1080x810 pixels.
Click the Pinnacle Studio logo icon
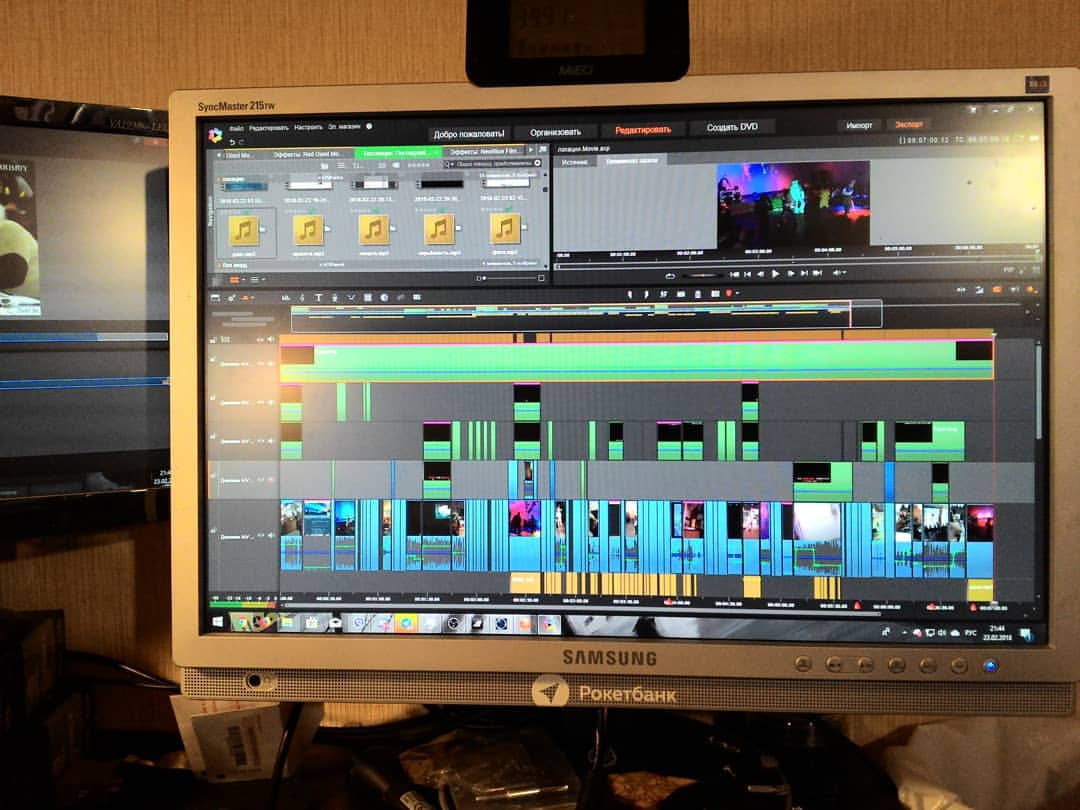(x=216, y=134)
